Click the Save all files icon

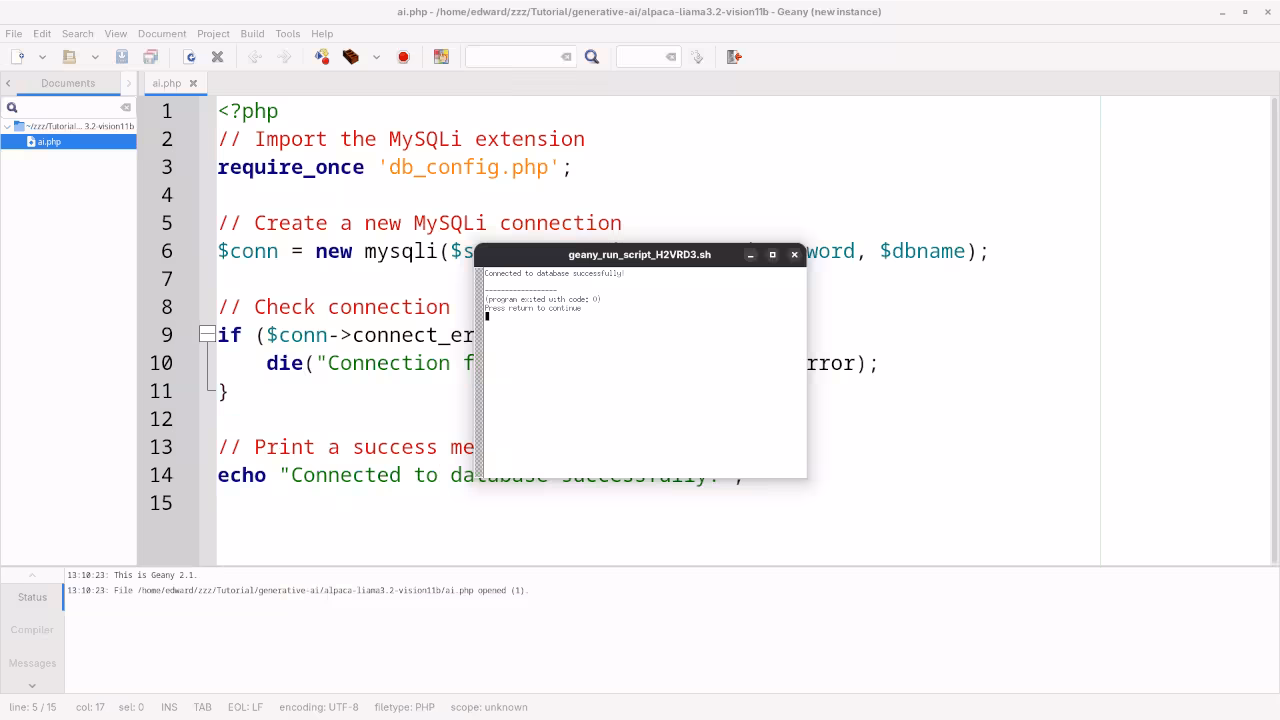coord(150,57)
